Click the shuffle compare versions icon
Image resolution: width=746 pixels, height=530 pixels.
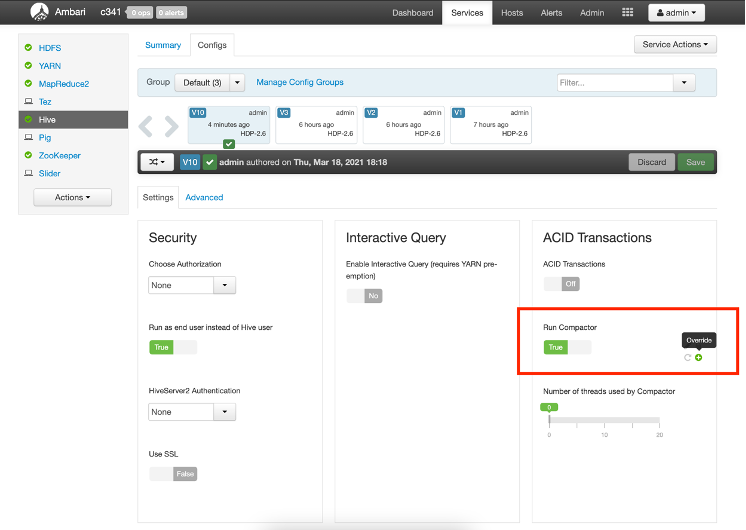157,162
